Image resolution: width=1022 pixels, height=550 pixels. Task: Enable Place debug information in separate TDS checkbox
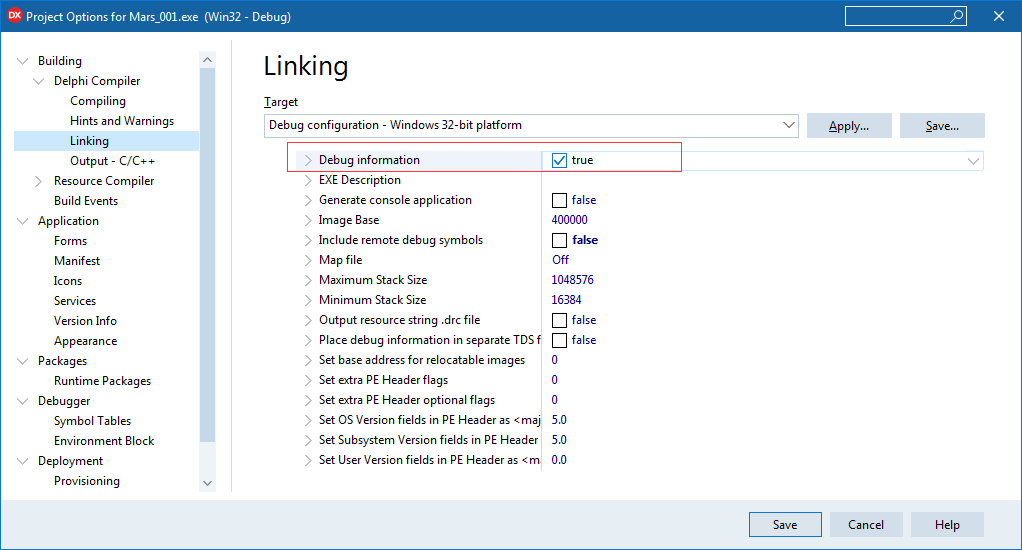pos(559,340)
